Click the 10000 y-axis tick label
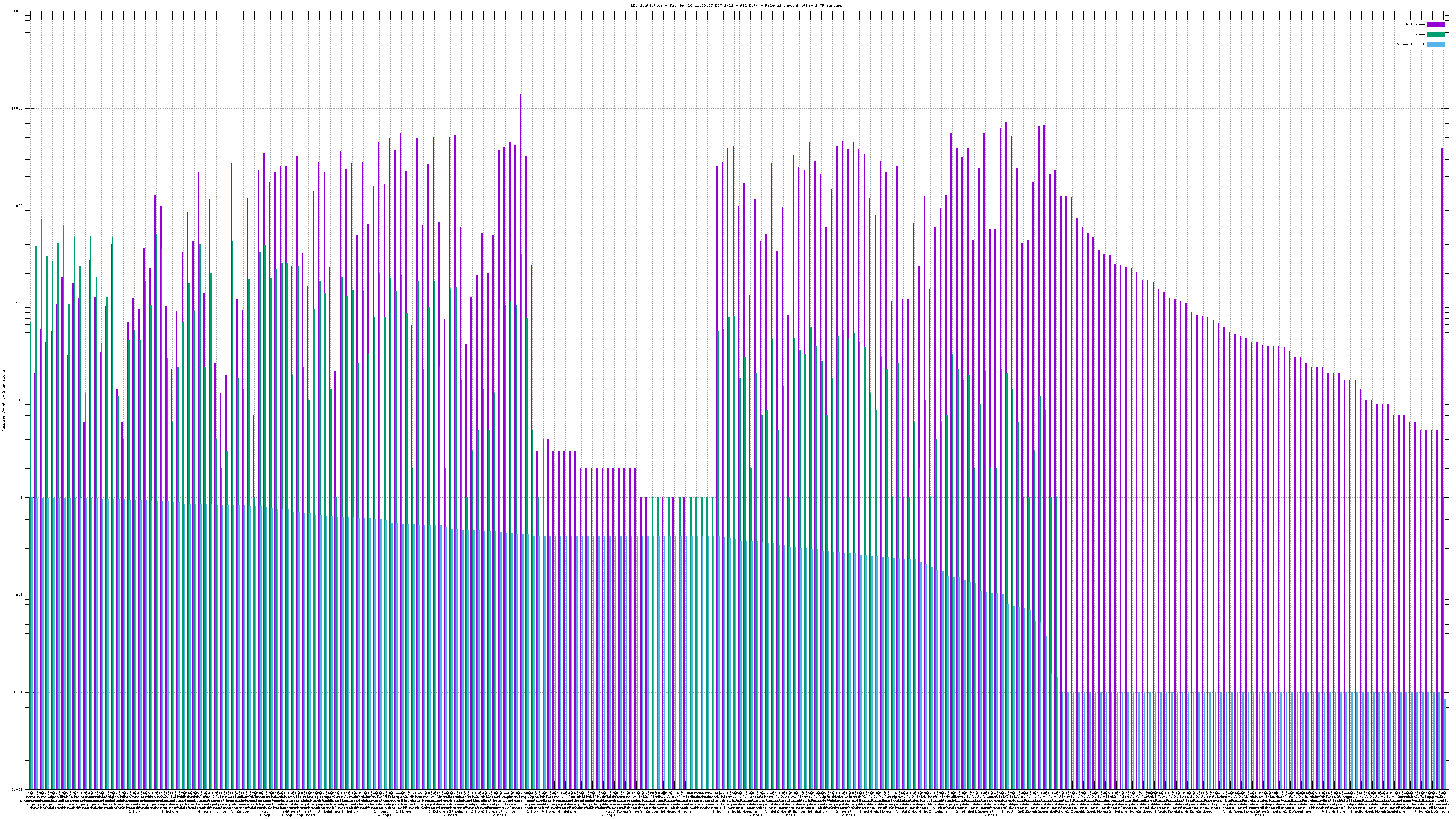Viewport: 1456px width, 819px height. click(x=17, y=109)
